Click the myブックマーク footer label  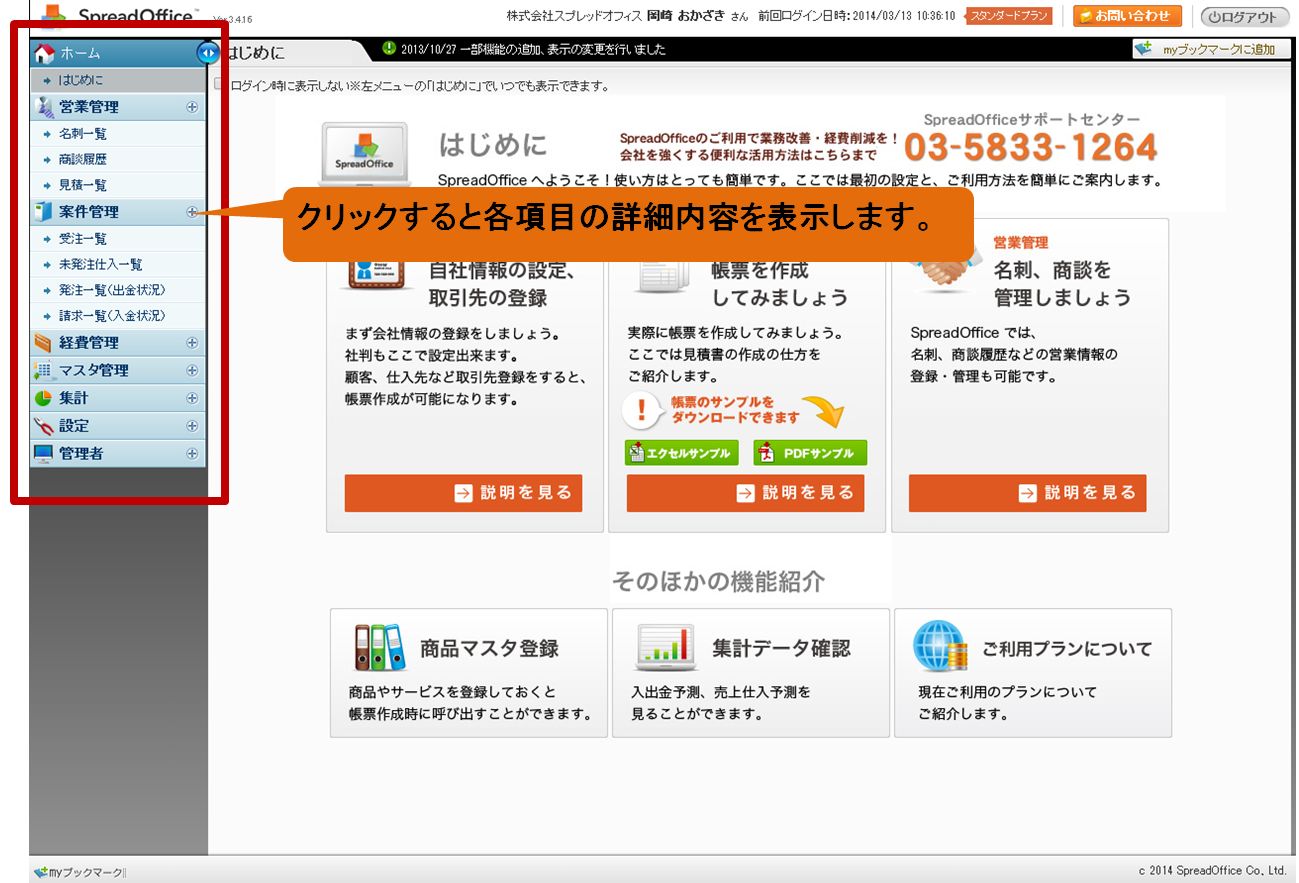click(x=86, y=873)
